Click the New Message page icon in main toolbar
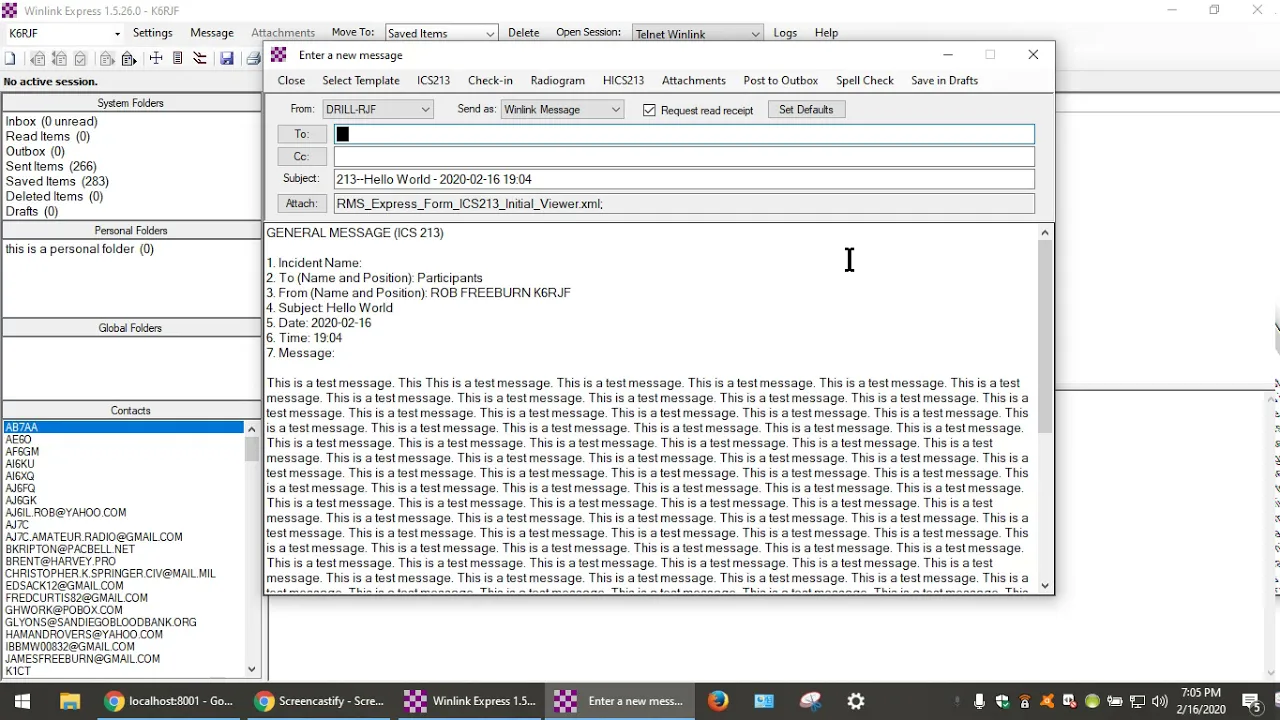This screenshot has height=720, width=1280. [10, 59]
